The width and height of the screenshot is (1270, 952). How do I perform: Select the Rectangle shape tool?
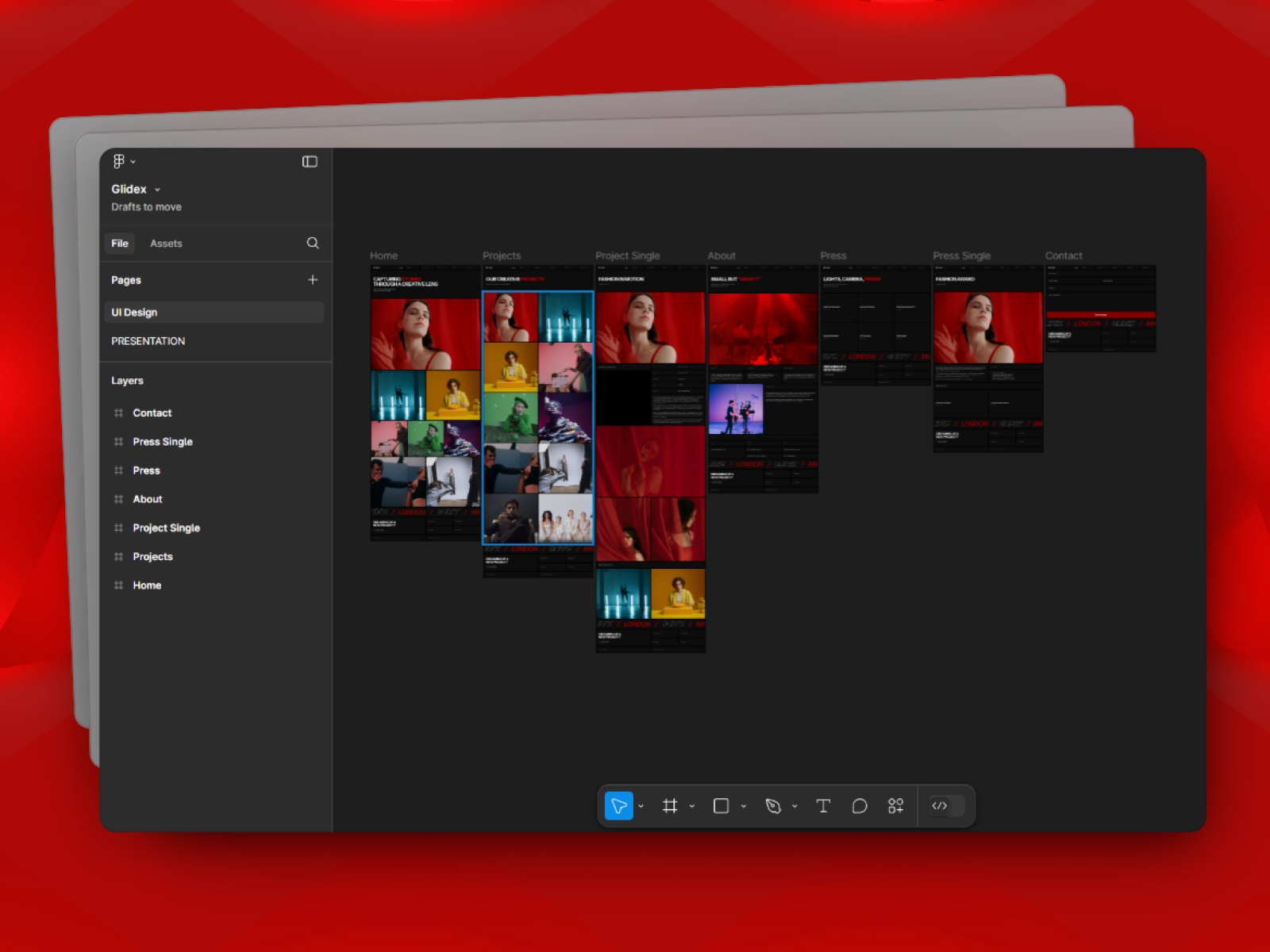(720, 805)
